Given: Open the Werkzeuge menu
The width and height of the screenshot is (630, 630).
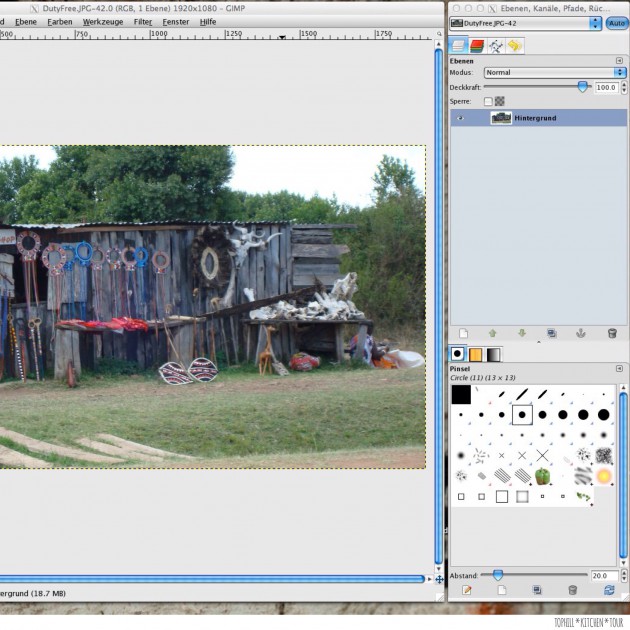Looking at the screenshot, I should (103, 22).
